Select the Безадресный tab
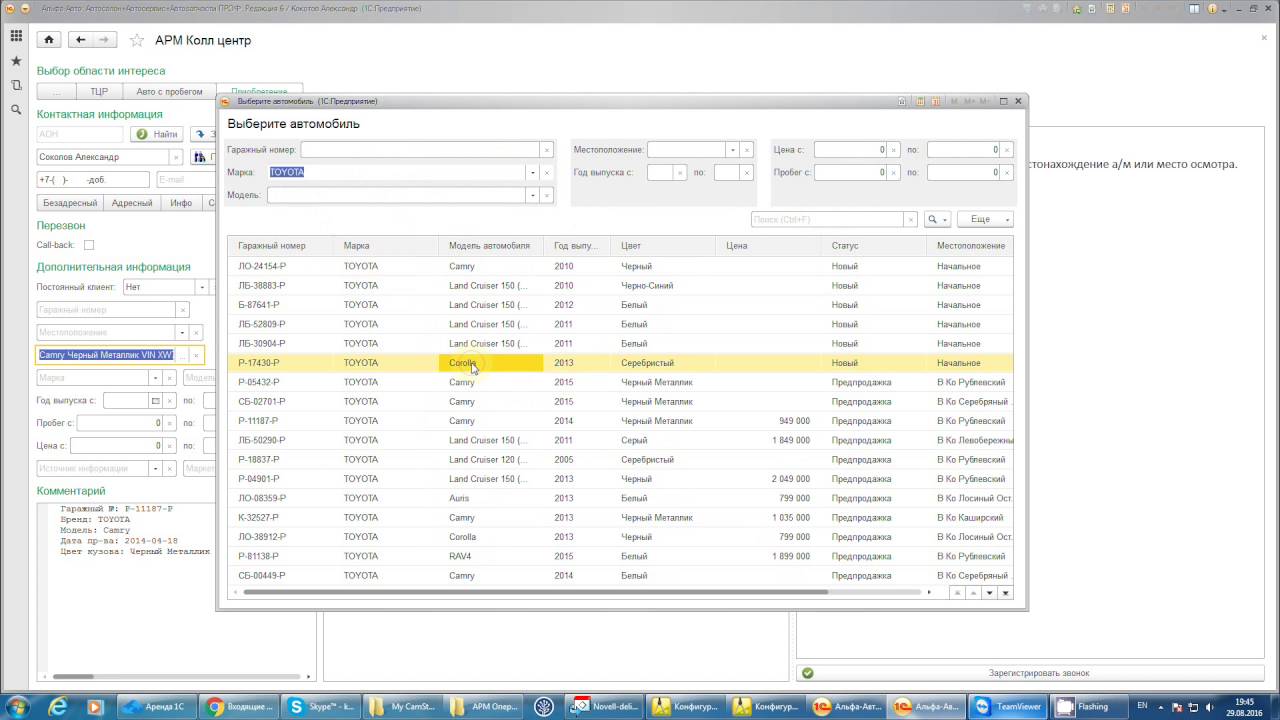 (x=69, y=203)
